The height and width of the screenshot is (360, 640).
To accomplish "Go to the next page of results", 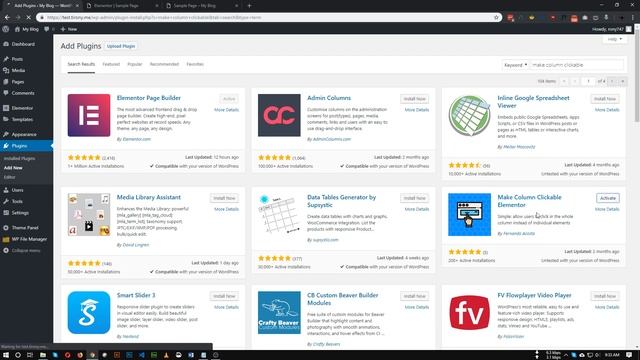I will click(612, 81).
